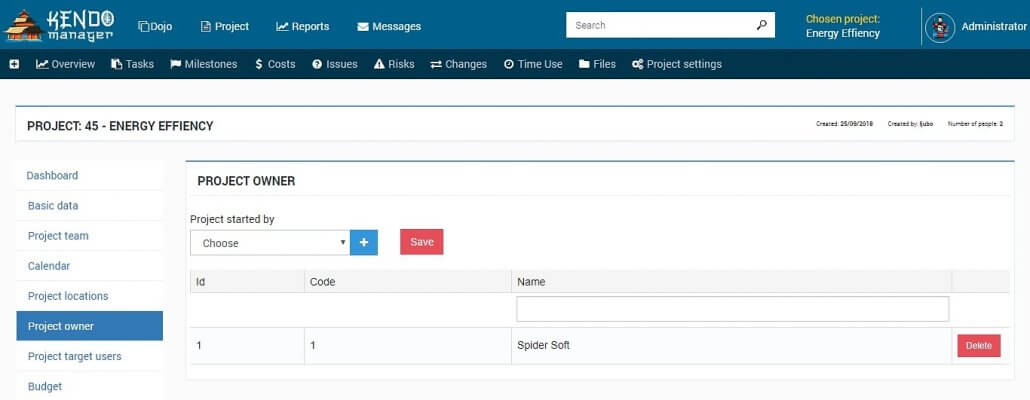1030x400 pixels.
Task: Open the Milestones flag section
Action: (204, 64)
